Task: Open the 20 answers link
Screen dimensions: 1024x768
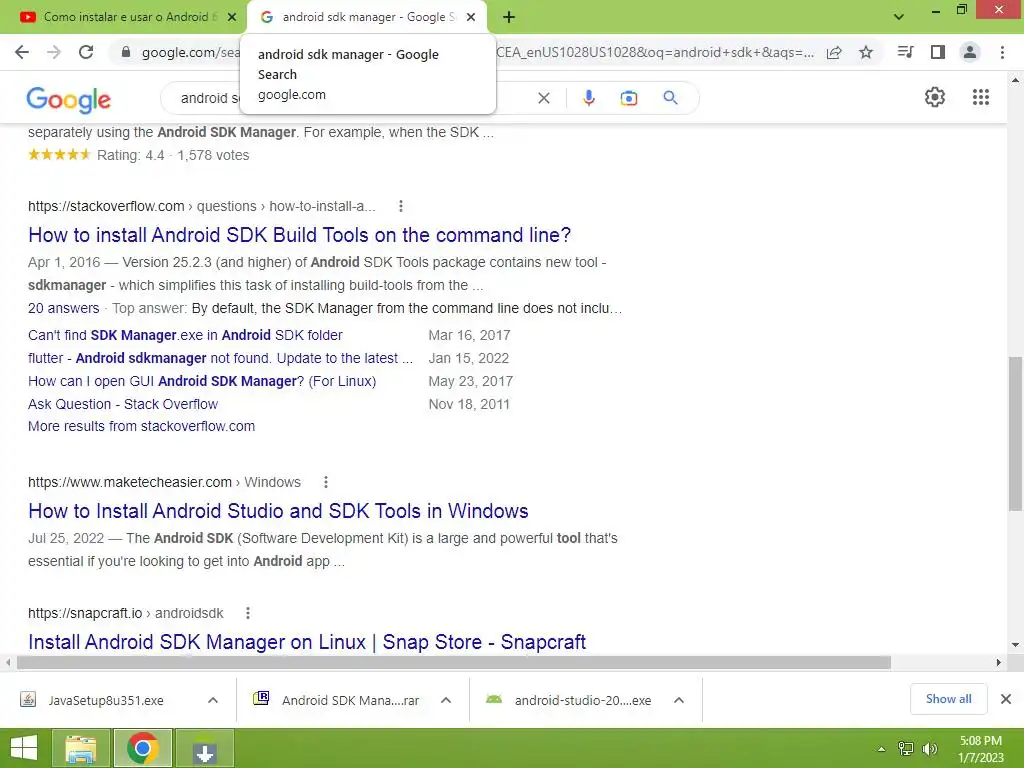Action: pyautogui.click(x=63, y=308)
